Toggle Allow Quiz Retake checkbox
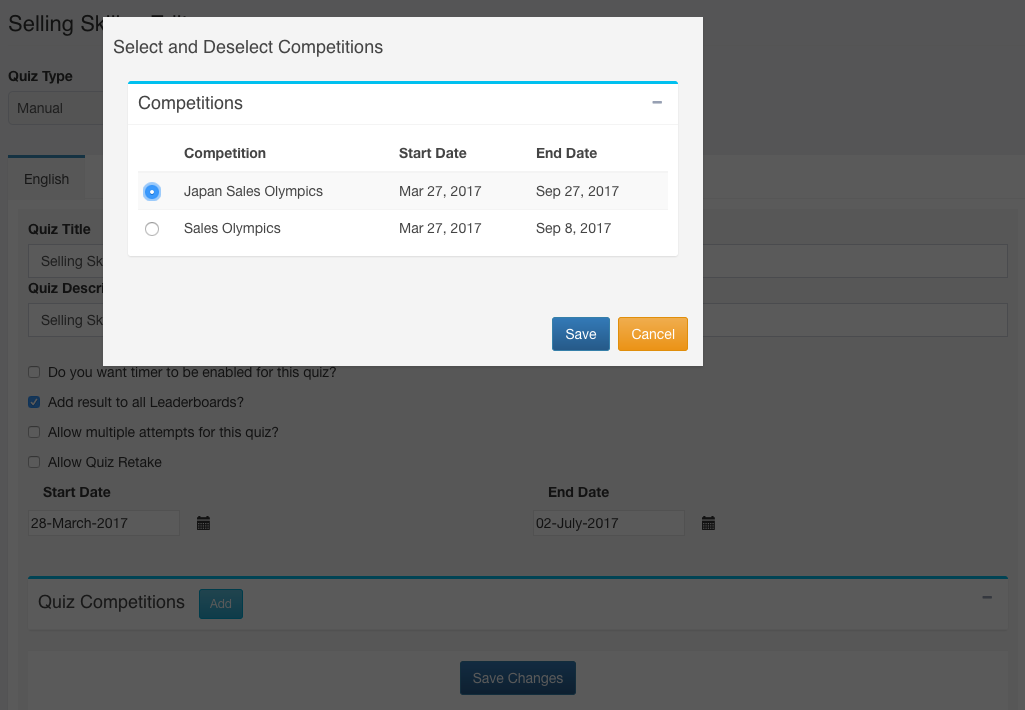 pos(34,462)
